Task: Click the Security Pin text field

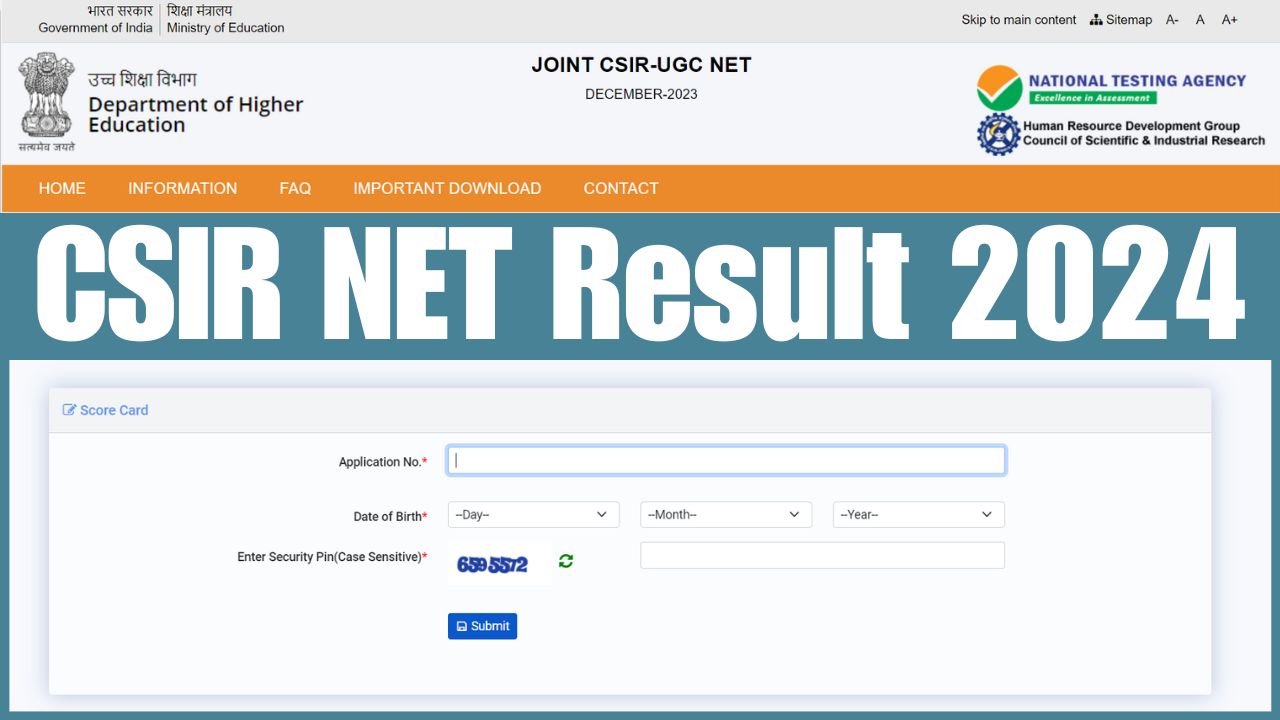Action: coord(822,556)
